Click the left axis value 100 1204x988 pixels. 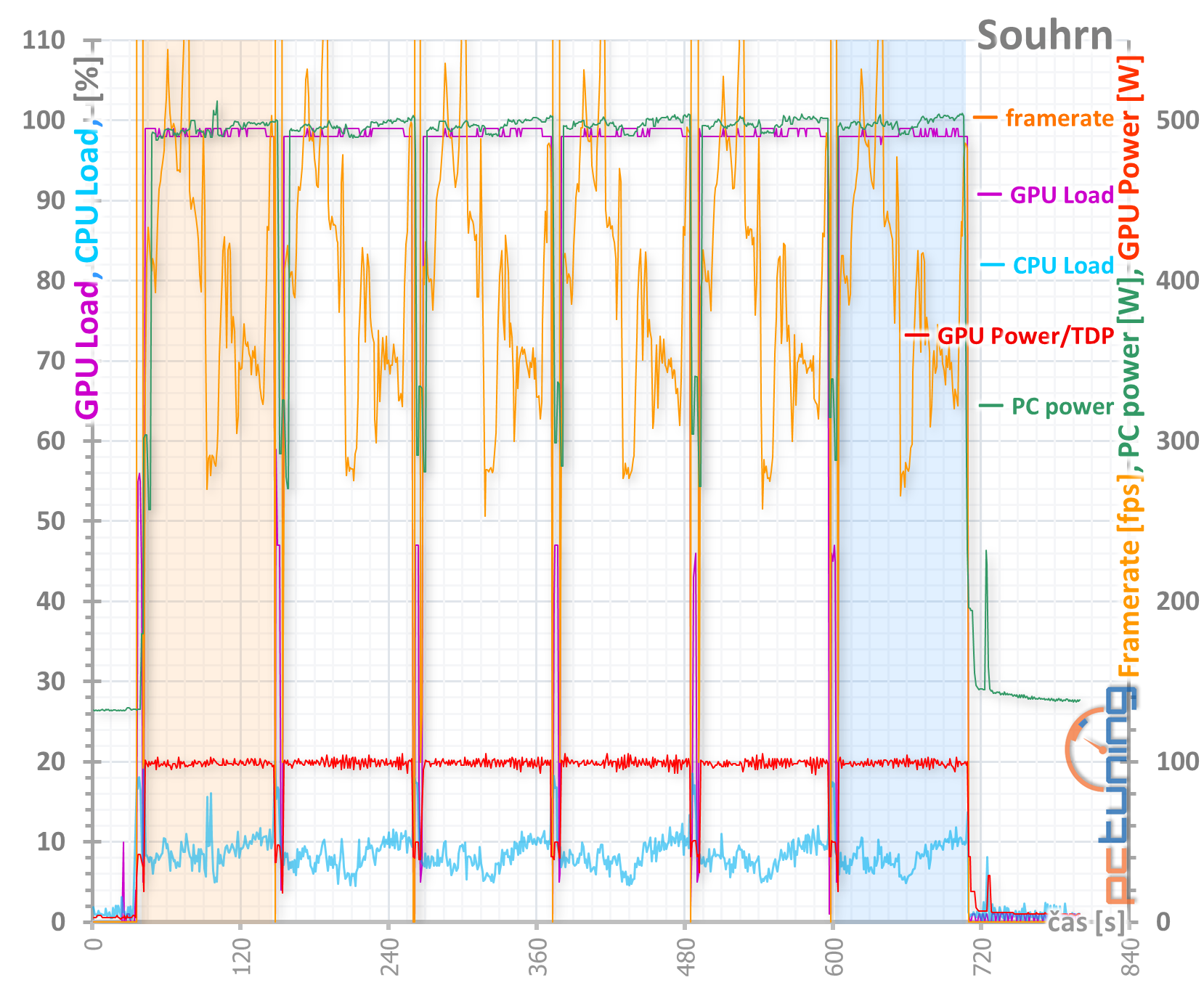point(44,120)
